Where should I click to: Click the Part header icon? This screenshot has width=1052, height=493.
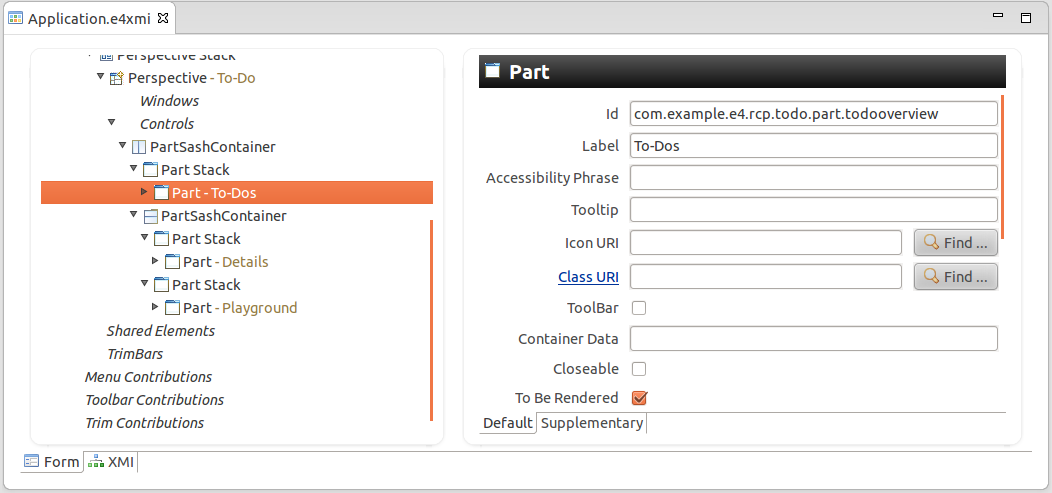492,71
